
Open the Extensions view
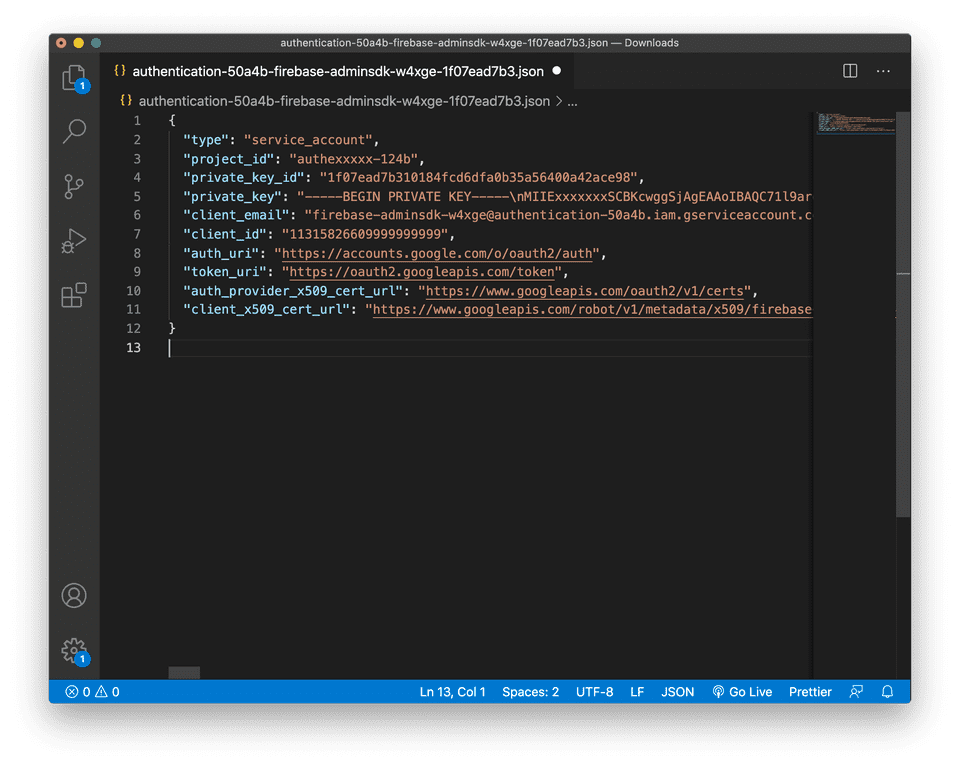click(74, 295)
